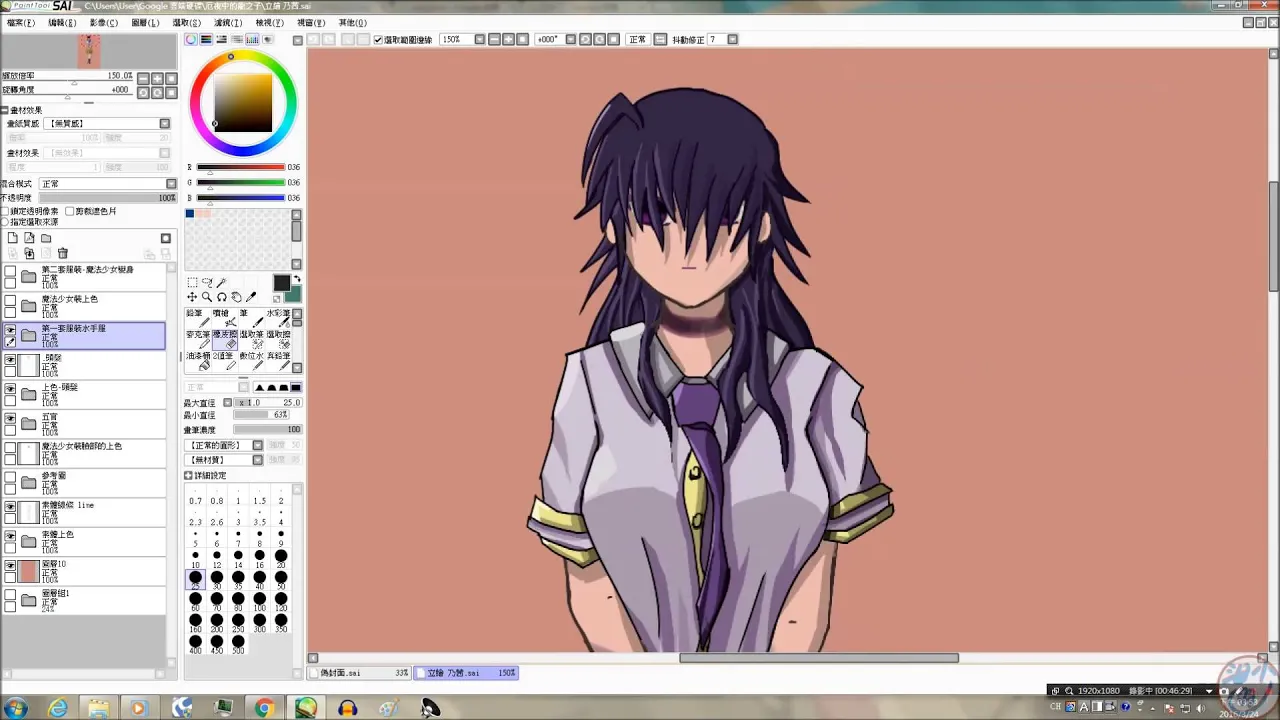Create a new layer folder
The height and width of the screenshot is (720, 1280).
(45, 238)
